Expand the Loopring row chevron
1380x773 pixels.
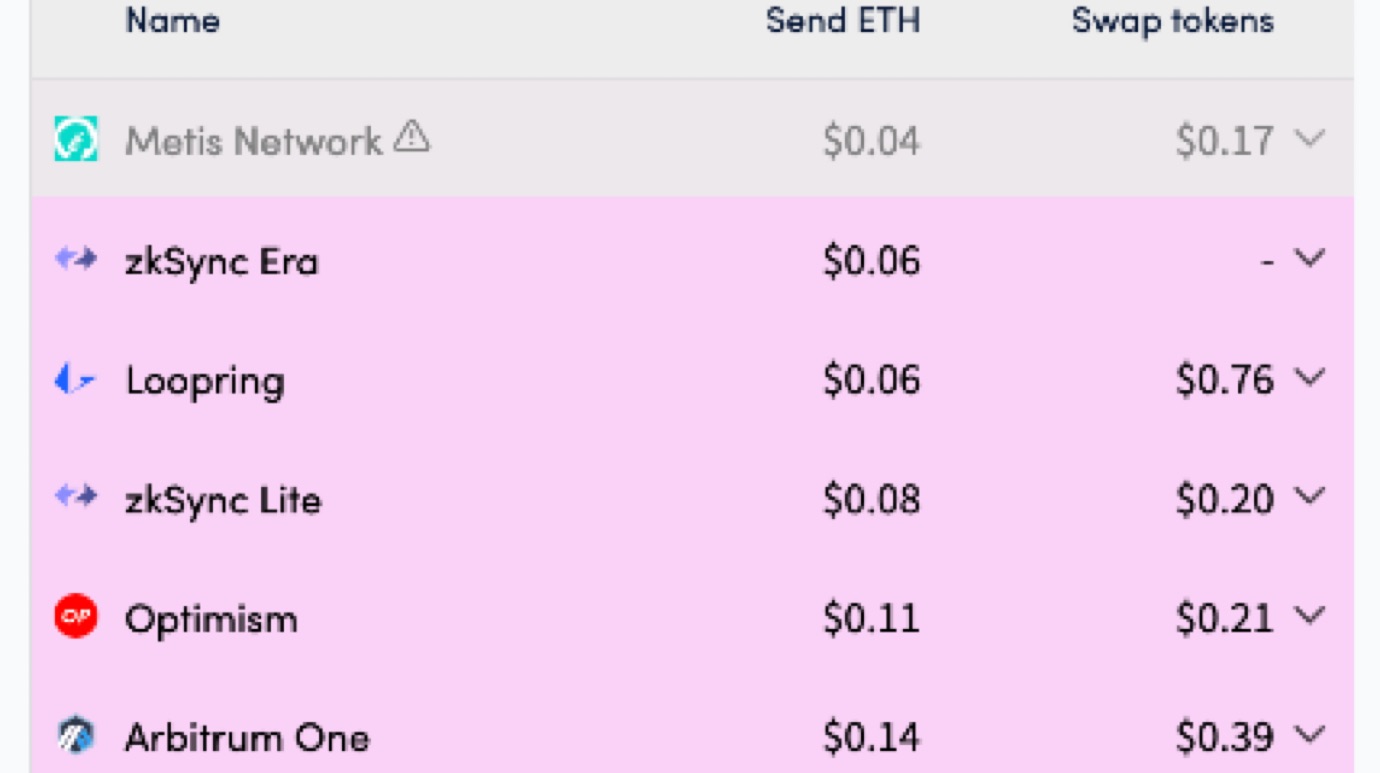(x=1309, y=378)
